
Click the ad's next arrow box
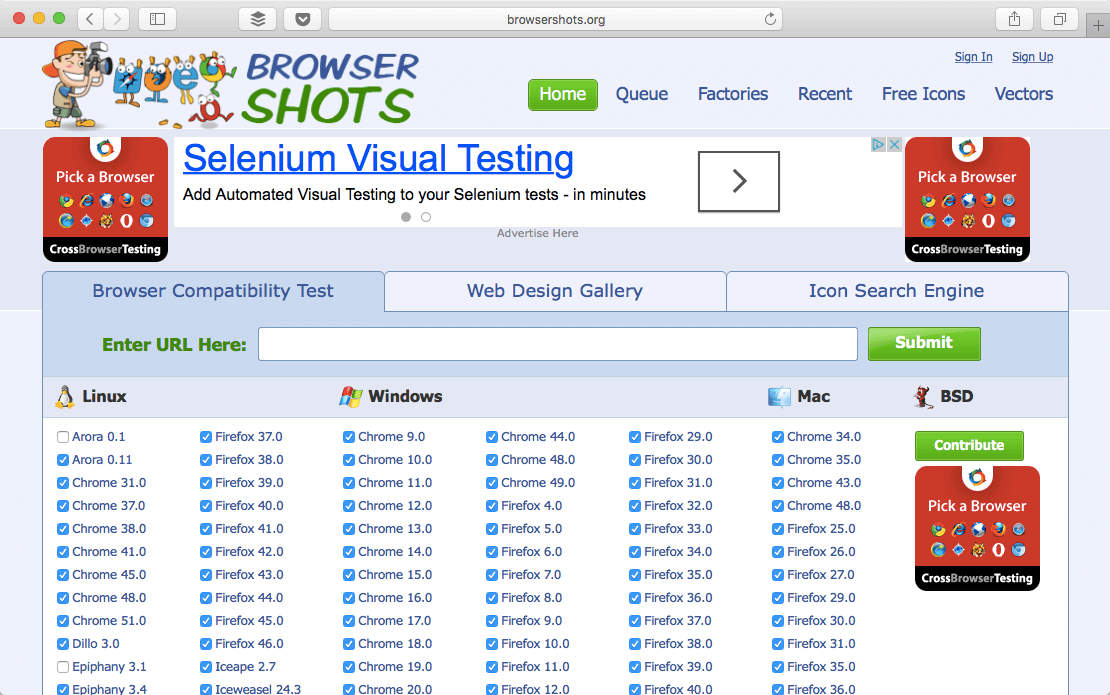coord(739,181)
